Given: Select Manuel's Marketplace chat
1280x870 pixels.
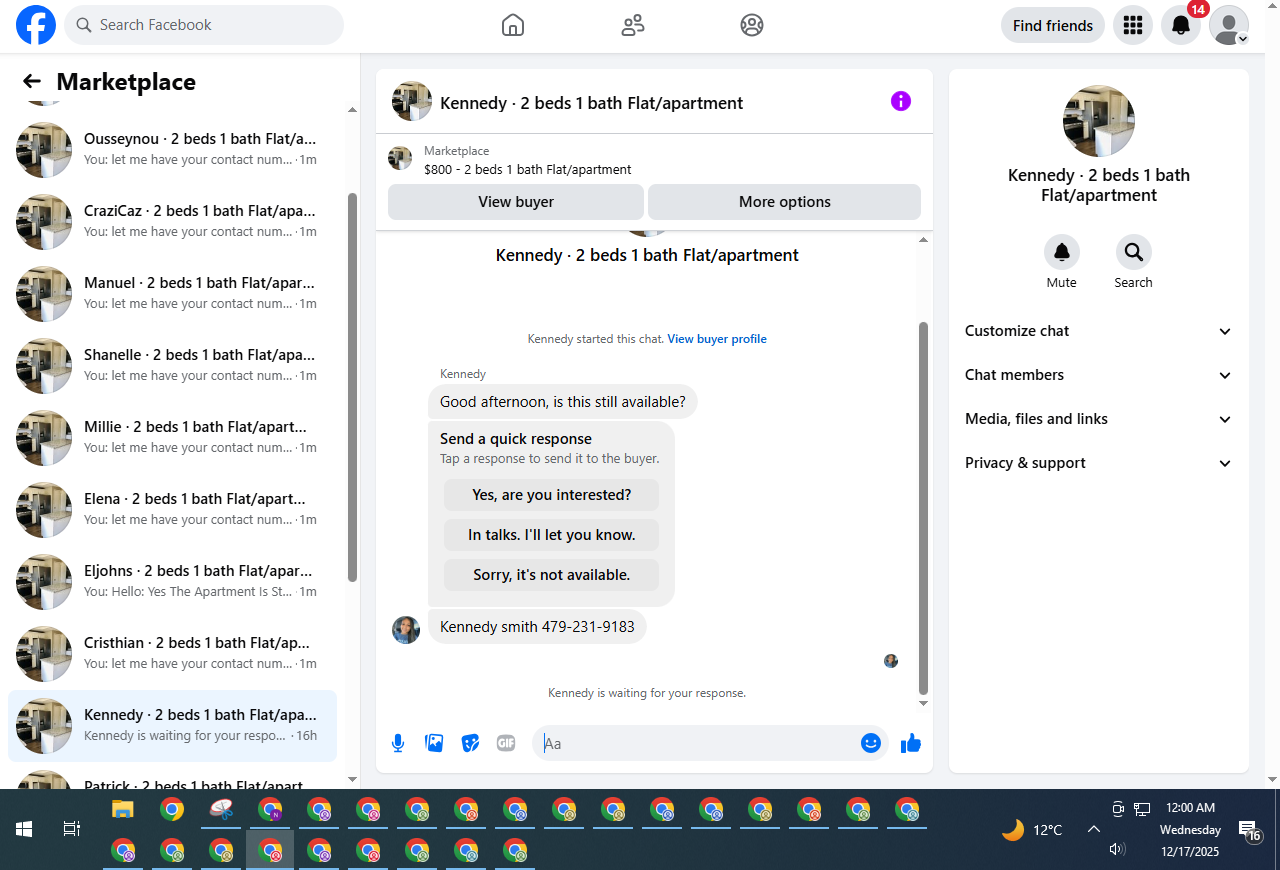Looking at the screenshot, I should (172, 294).
